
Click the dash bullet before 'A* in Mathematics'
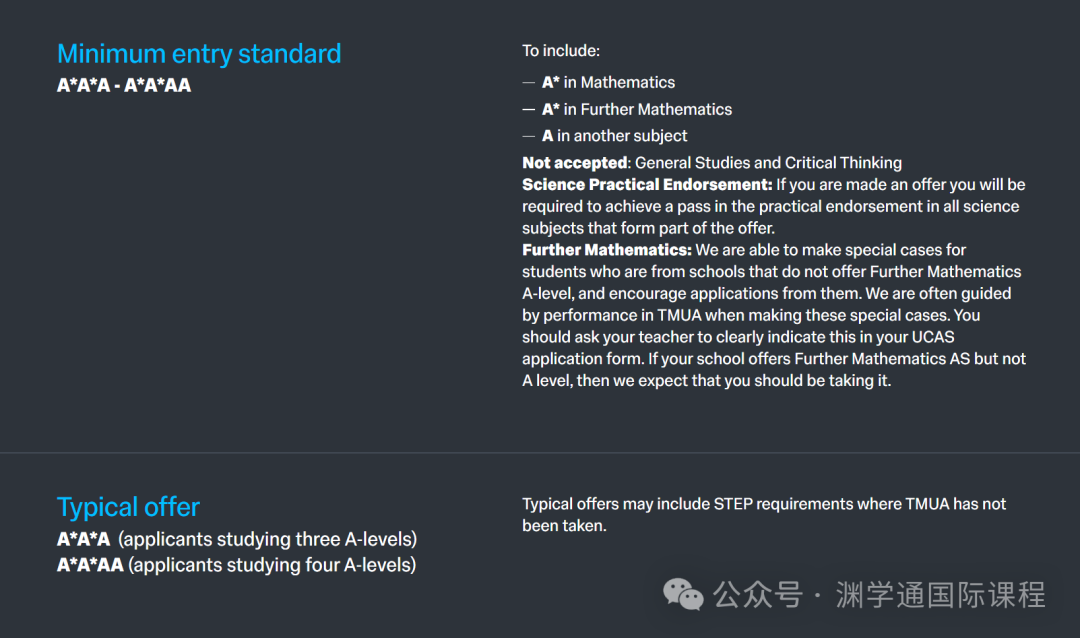click(528, 83)
